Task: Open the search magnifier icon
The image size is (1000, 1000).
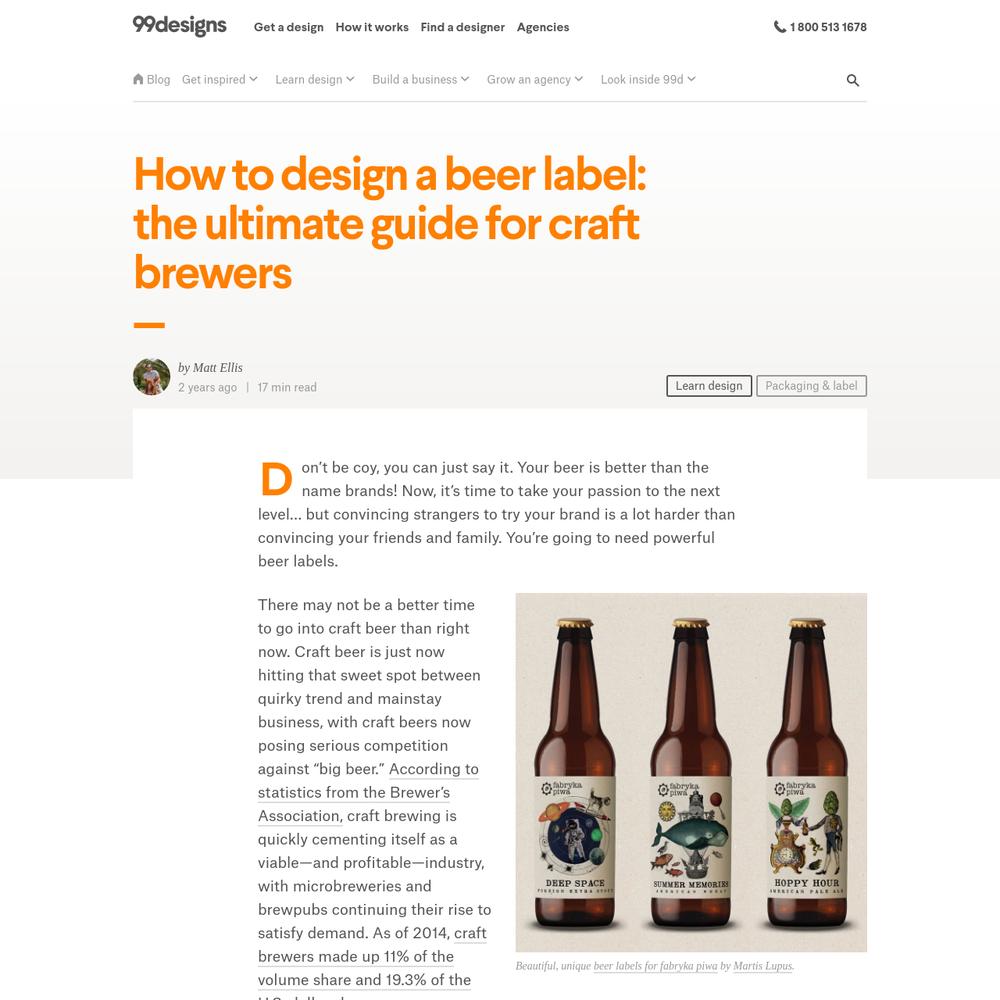Action: [852, 80]
